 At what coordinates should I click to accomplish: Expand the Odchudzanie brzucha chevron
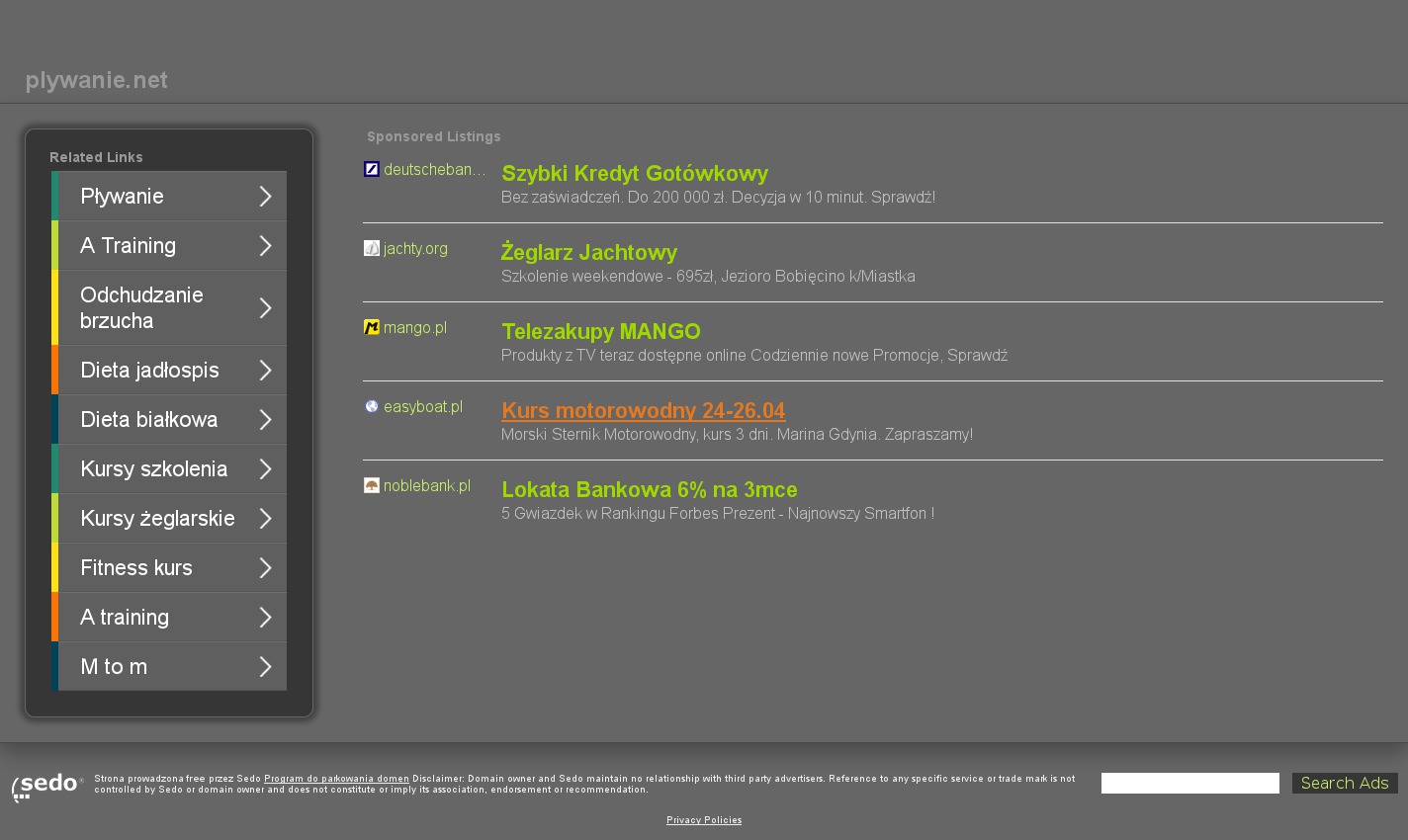pyautogui.click(x=265, y=308)
